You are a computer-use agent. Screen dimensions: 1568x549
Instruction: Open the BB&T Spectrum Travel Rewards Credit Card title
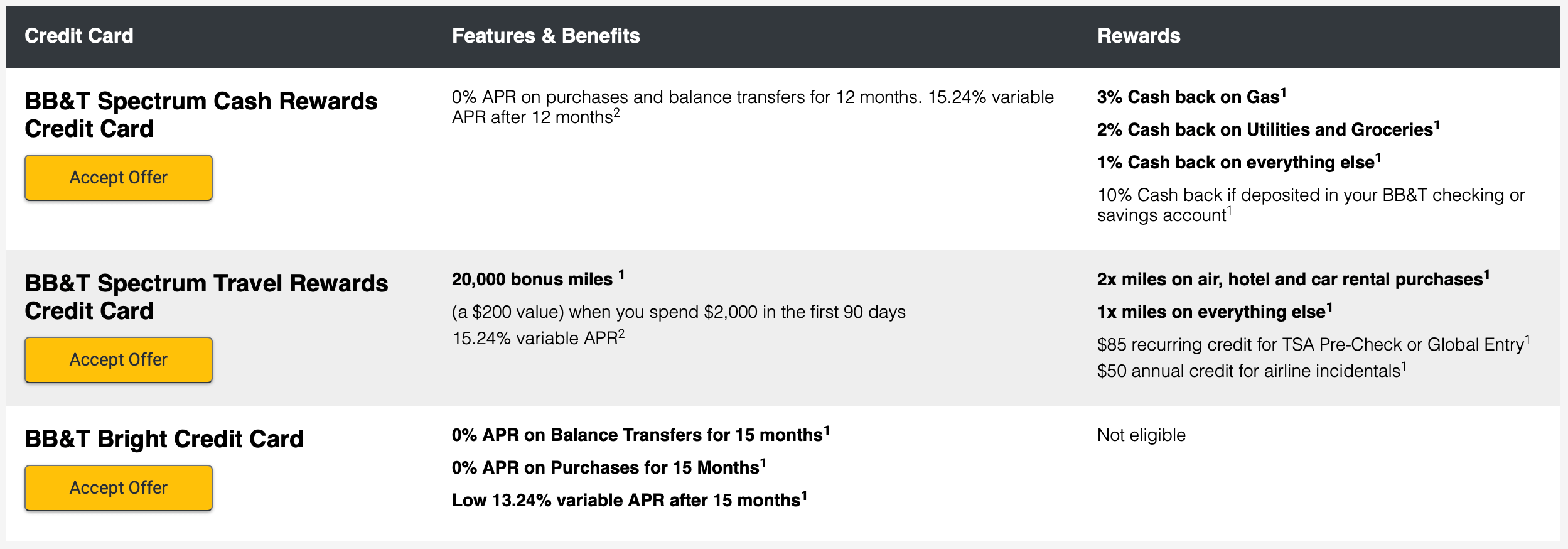point(206,296)
